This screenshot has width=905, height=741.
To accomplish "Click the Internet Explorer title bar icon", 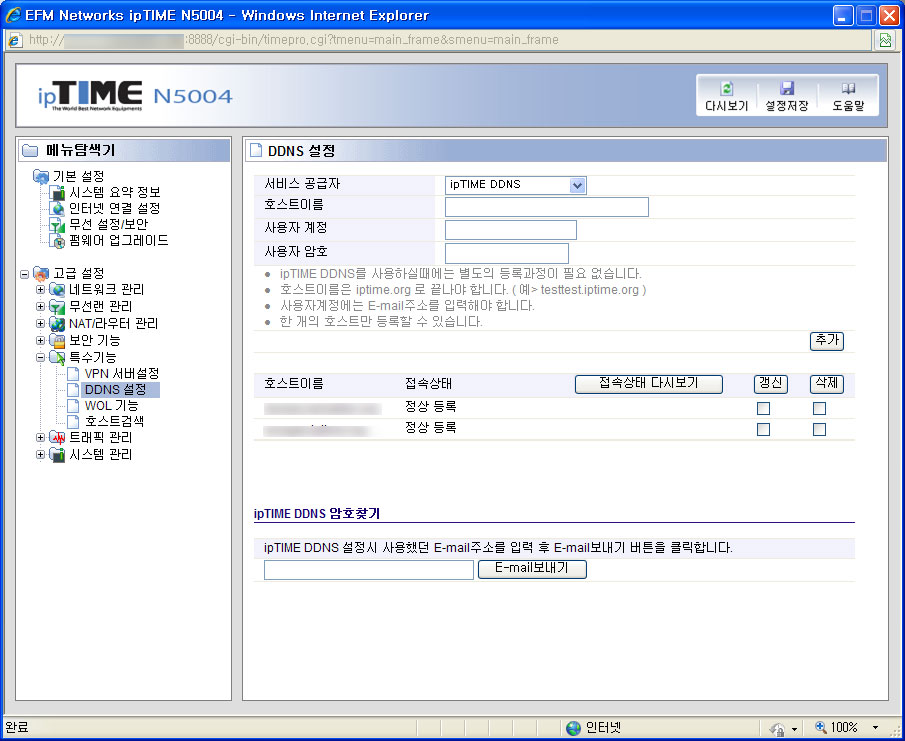I will [13, 15].
